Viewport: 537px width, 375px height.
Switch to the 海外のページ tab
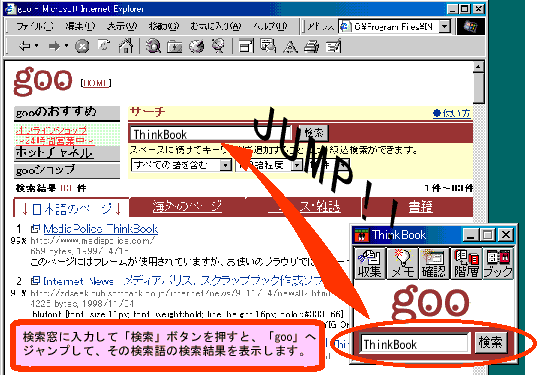187,207
